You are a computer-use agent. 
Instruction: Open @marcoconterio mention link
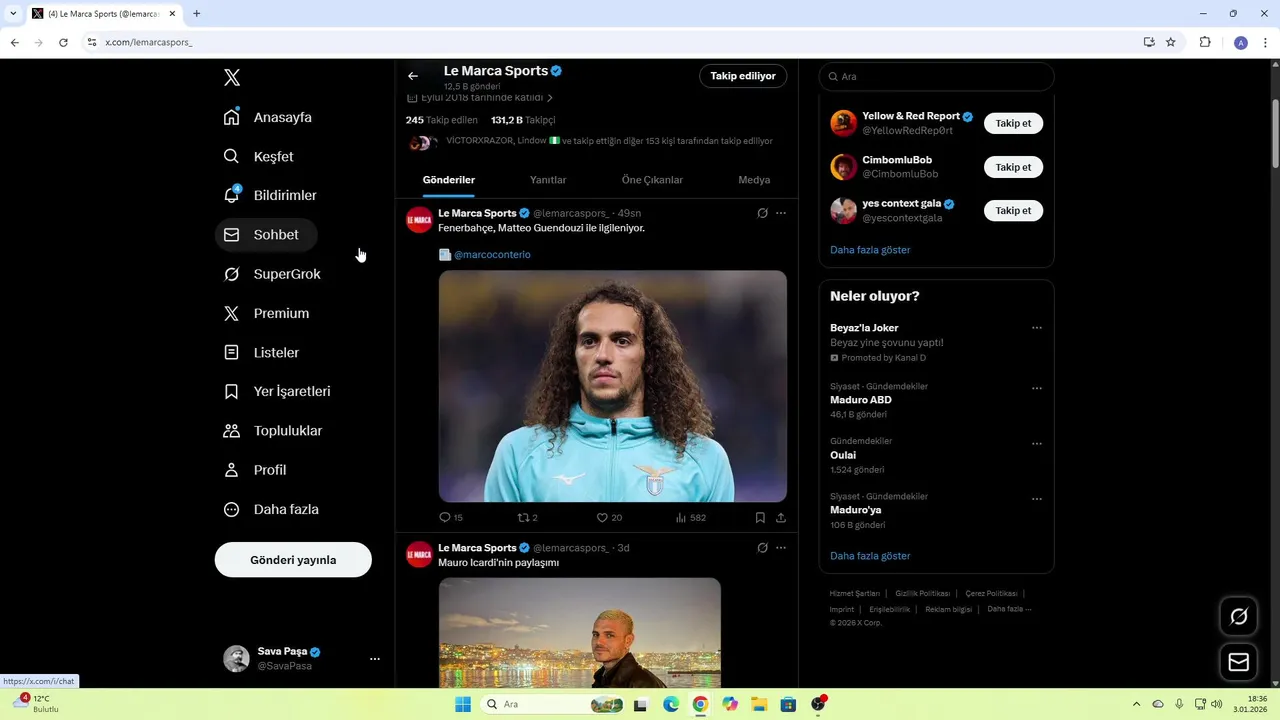tap(492, 255)
